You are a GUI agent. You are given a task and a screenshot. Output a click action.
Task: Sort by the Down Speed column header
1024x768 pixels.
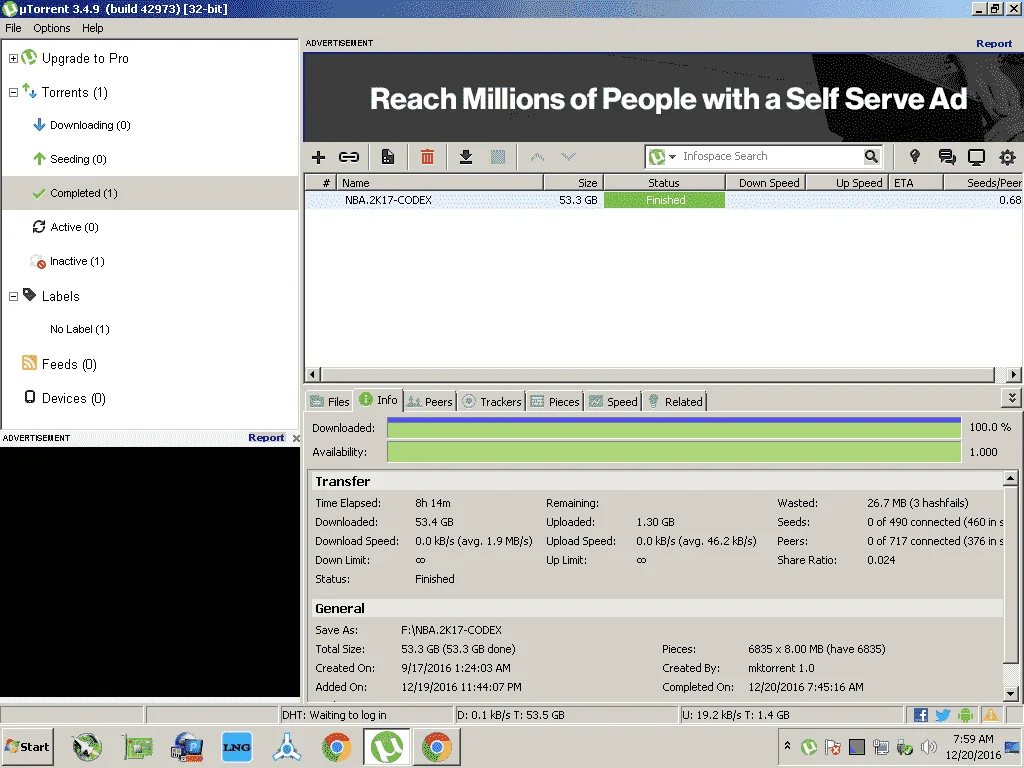(x=765, y=183)
